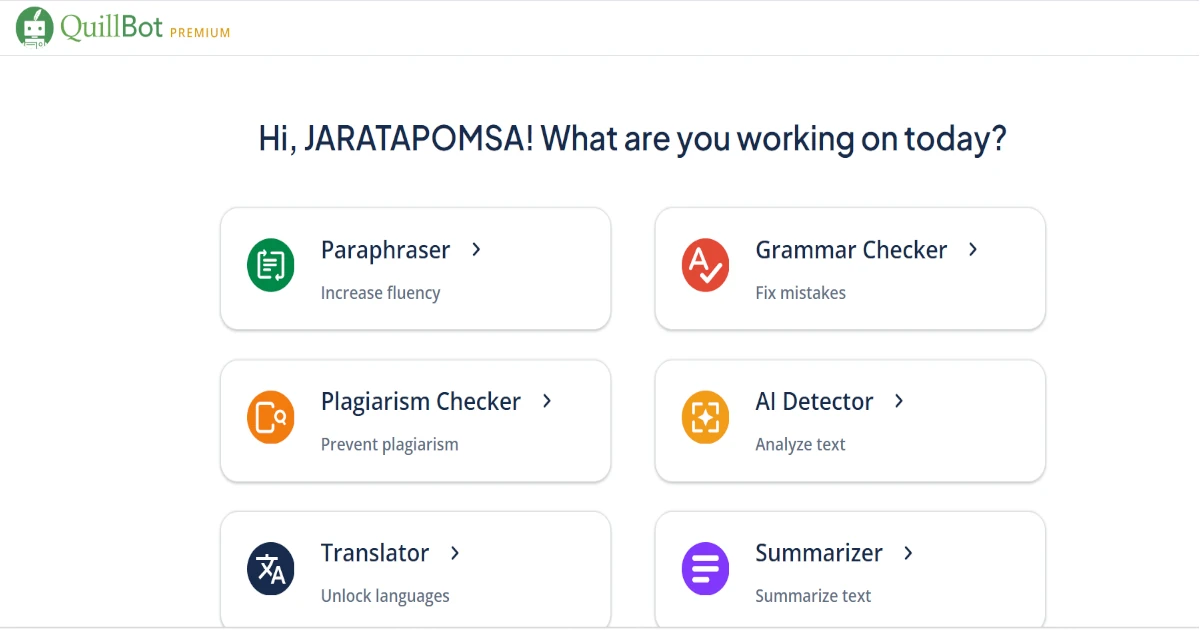The image size is (1200, 630).
Task: Click the dark blue Translator icon
Action: [271, 569]
